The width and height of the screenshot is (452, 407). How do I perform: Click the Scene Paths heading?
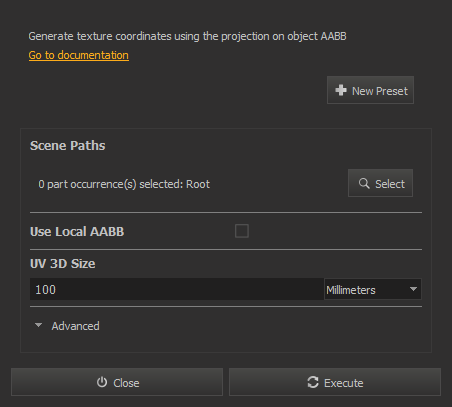point(68,146)
